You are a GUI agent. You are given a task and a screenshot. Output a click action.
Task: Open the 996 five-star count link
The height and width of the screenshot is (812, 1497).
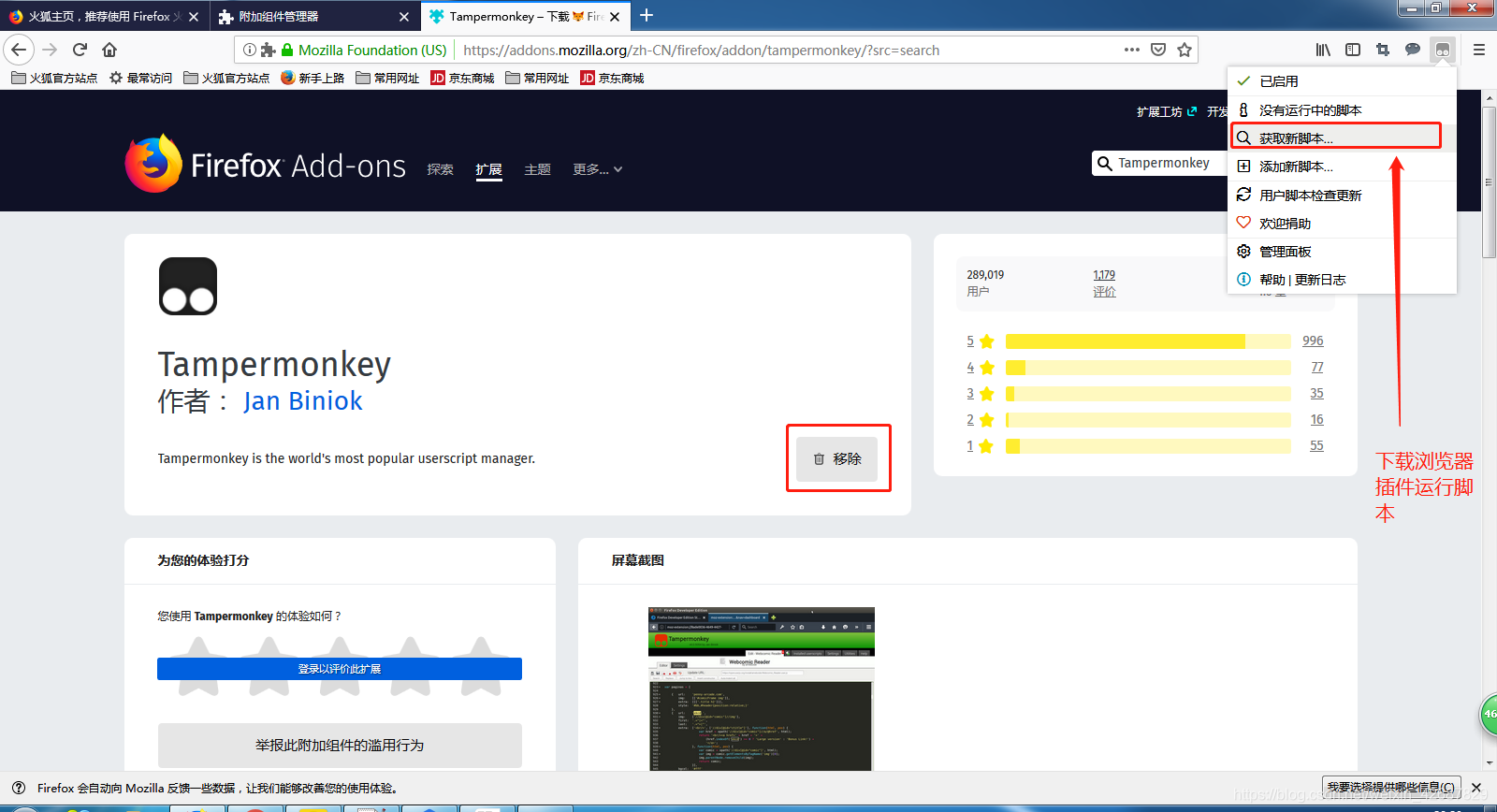coord(1313,341)
